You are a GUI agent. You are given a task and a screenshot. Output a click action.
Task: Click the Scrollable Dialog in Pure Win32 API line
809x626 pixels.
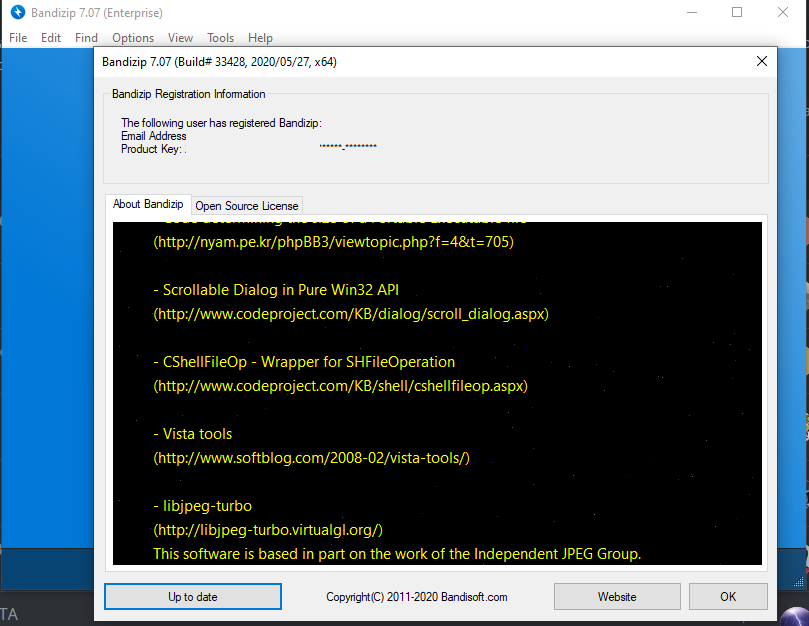point(276,290)
